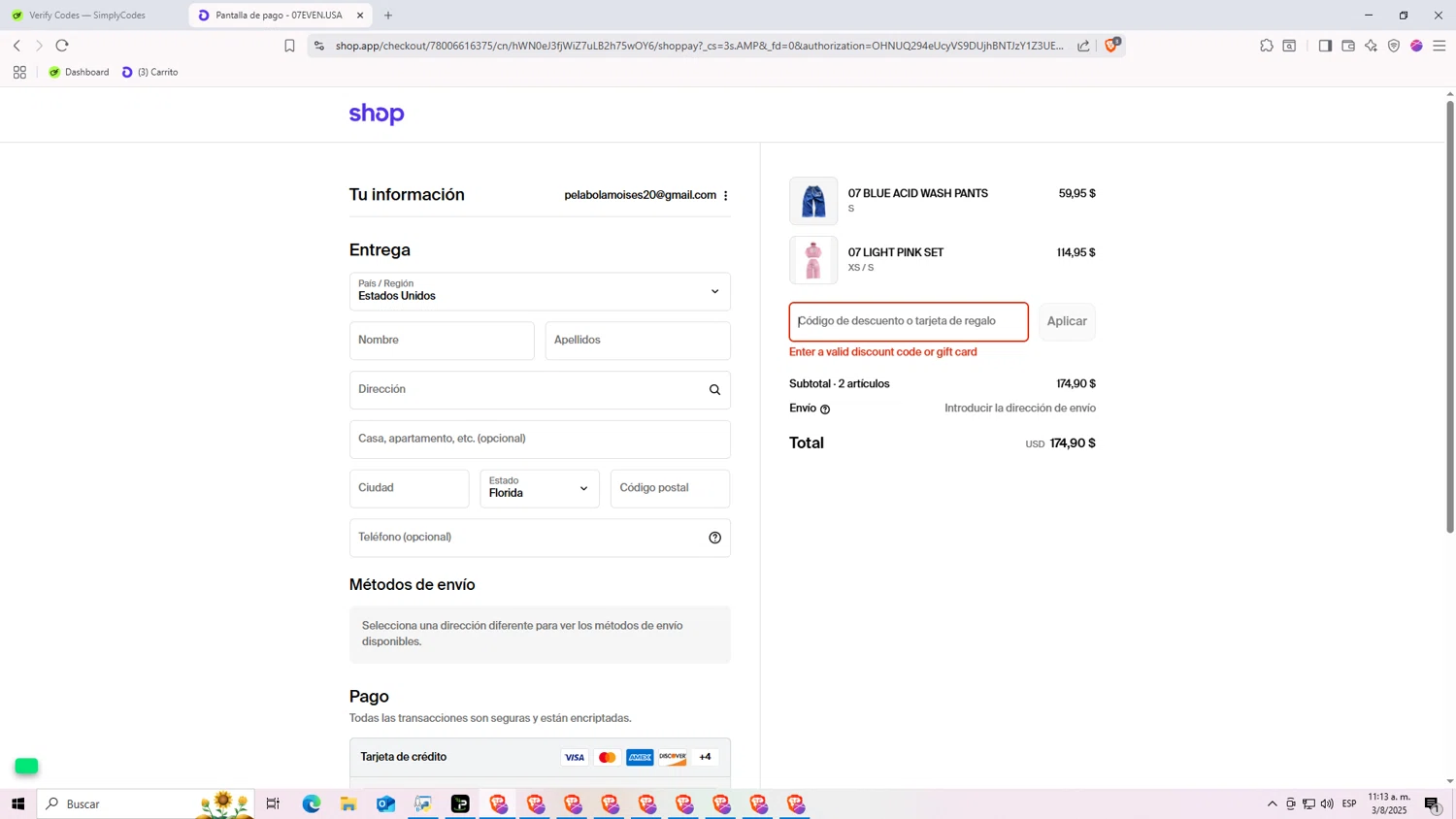The image size is (1456, 819).
Task: Click the info icon next to Envío
Action: pyautogui.click(x=825, y=409)
